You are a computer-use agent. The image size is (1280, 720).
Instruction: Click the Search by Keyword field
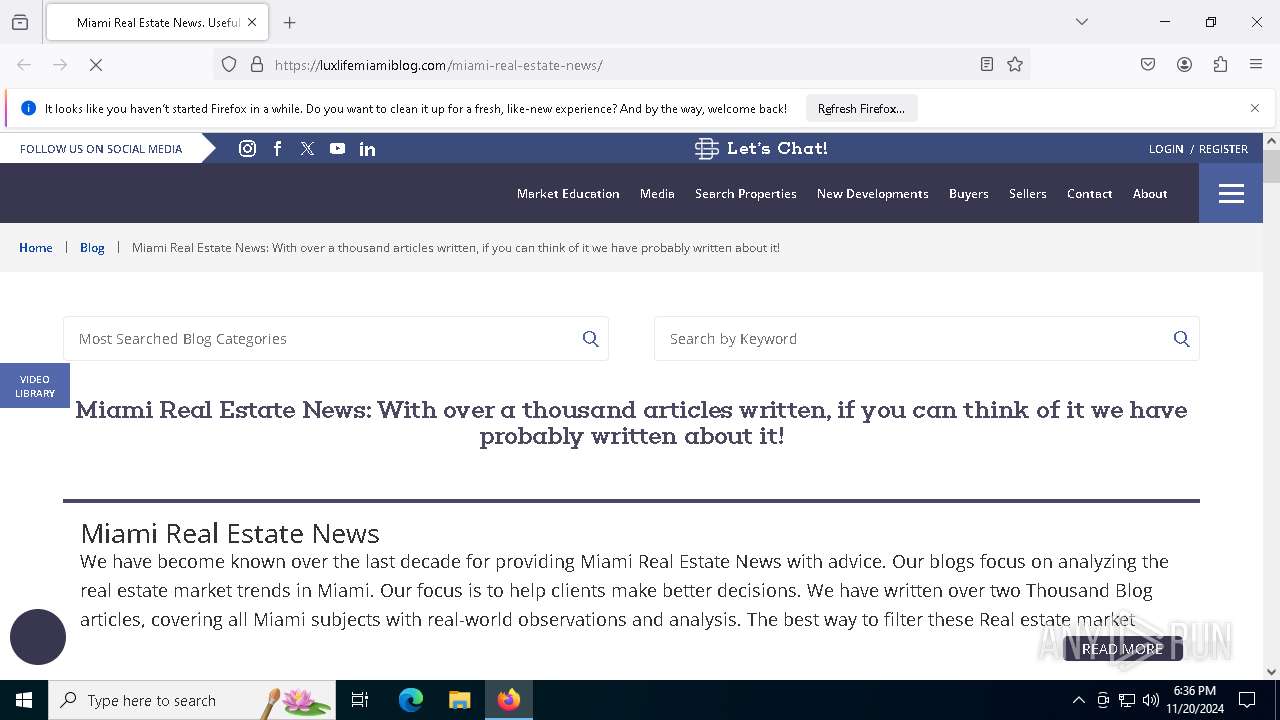[x=927, y=339]
